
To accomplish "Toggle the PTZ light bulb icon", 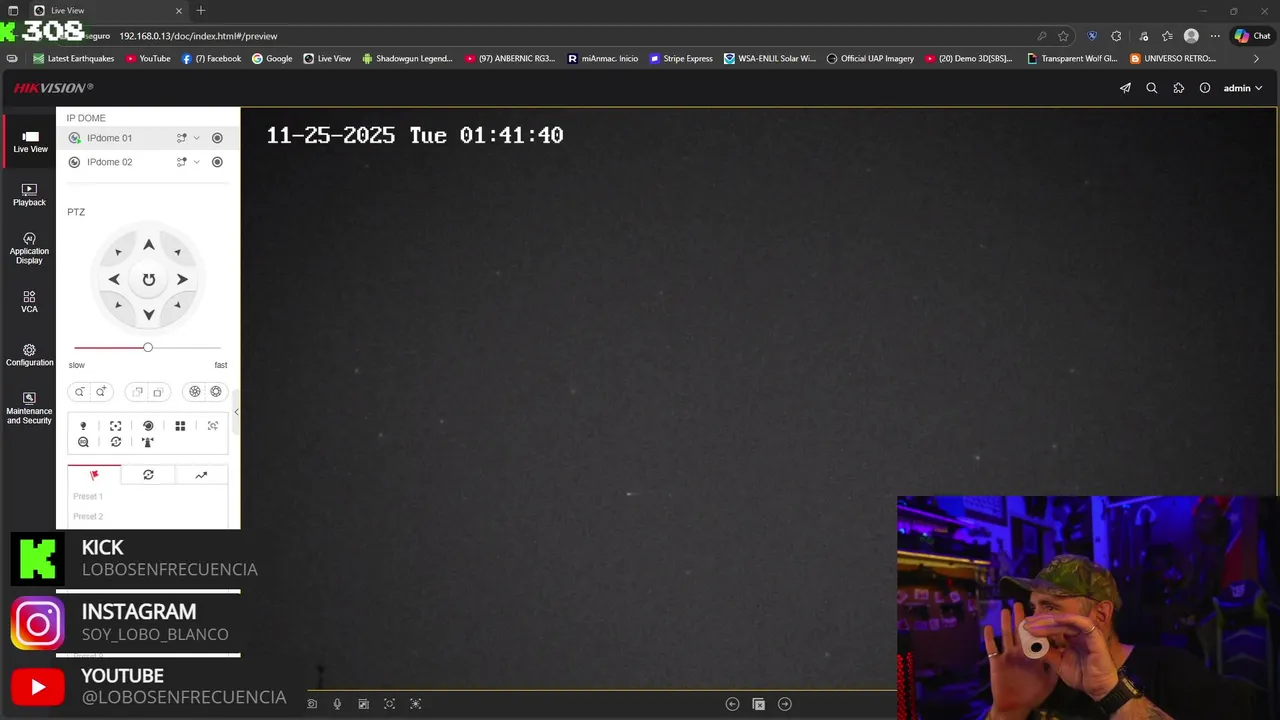I will (83, 426).
